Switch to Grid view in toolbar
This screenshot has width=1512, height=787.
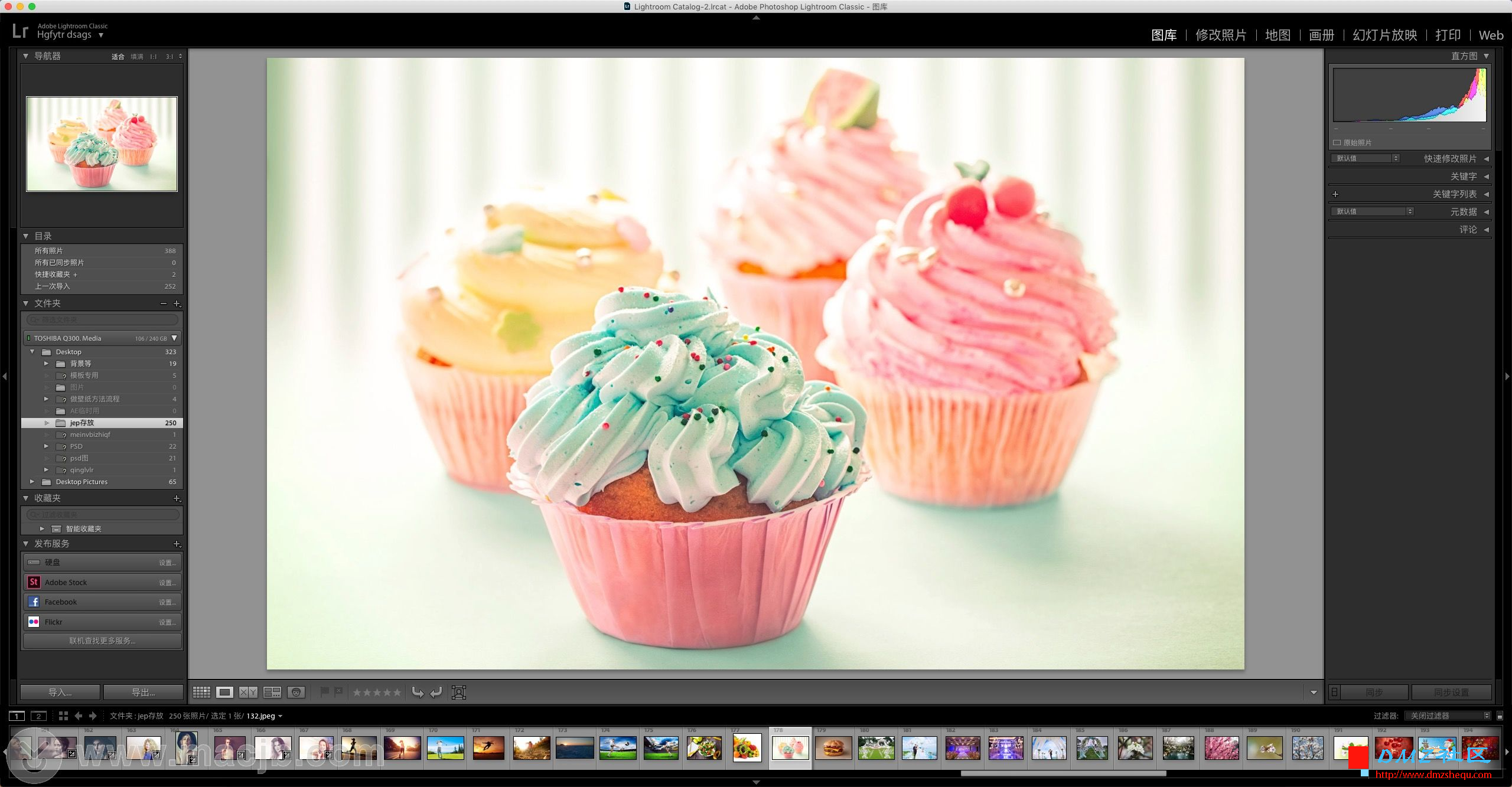coord(201,692)
